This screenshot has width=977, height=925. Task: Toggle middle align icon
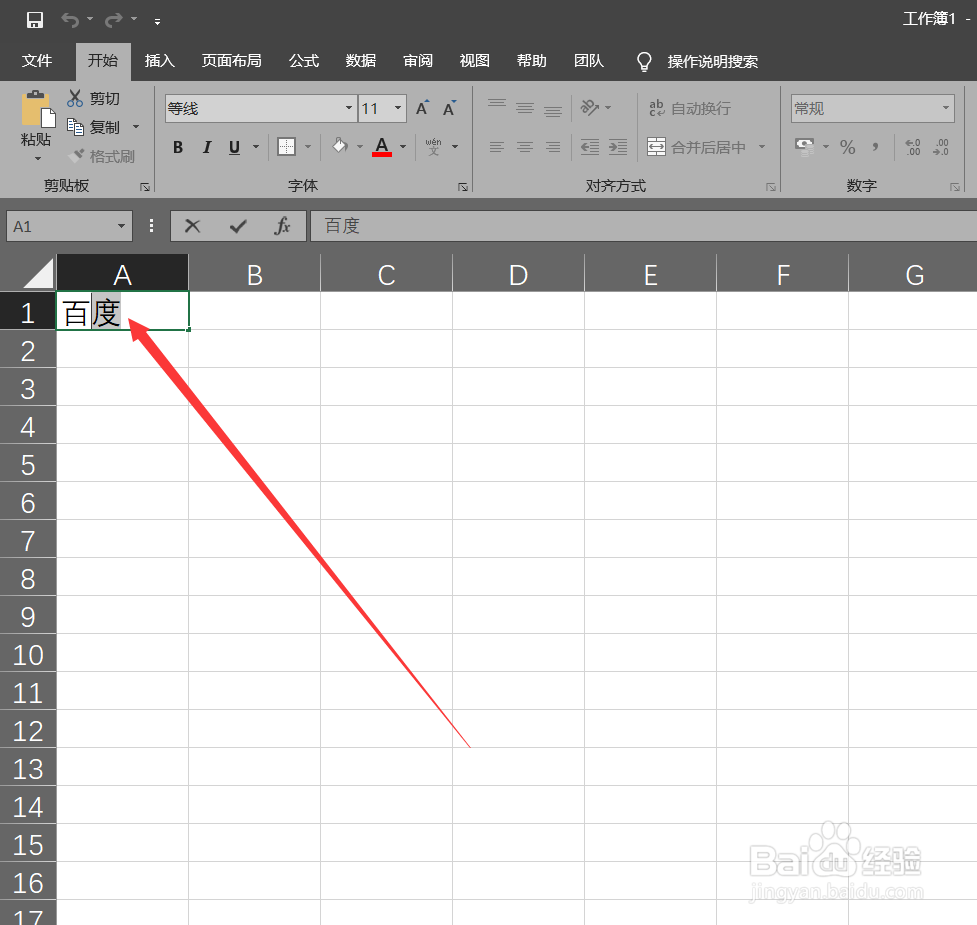(x=525, y=108)
